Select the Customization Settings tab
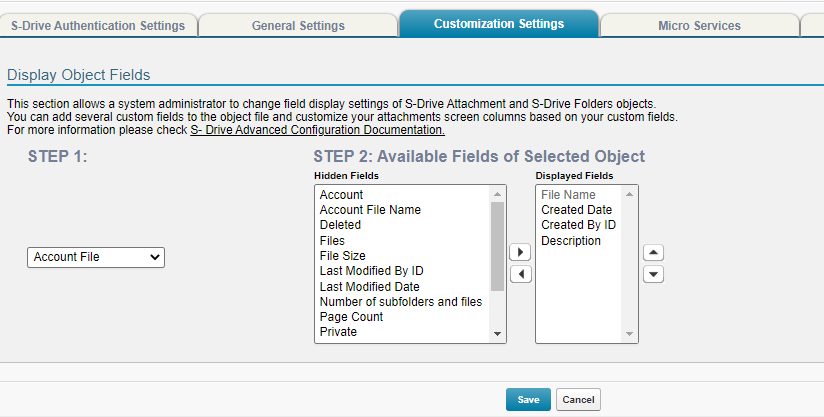 click(x=498, y=24)
